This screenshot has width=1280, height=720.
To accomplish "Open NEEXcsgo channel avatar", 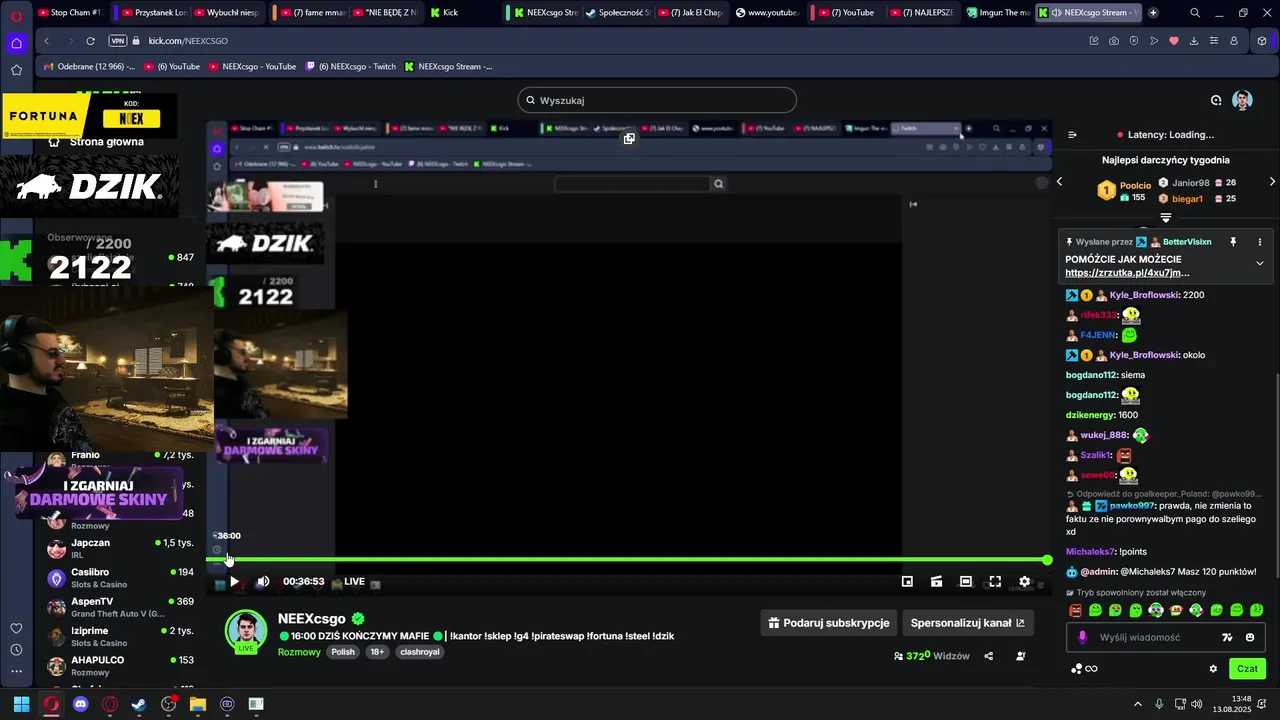I will click(246, 631).
